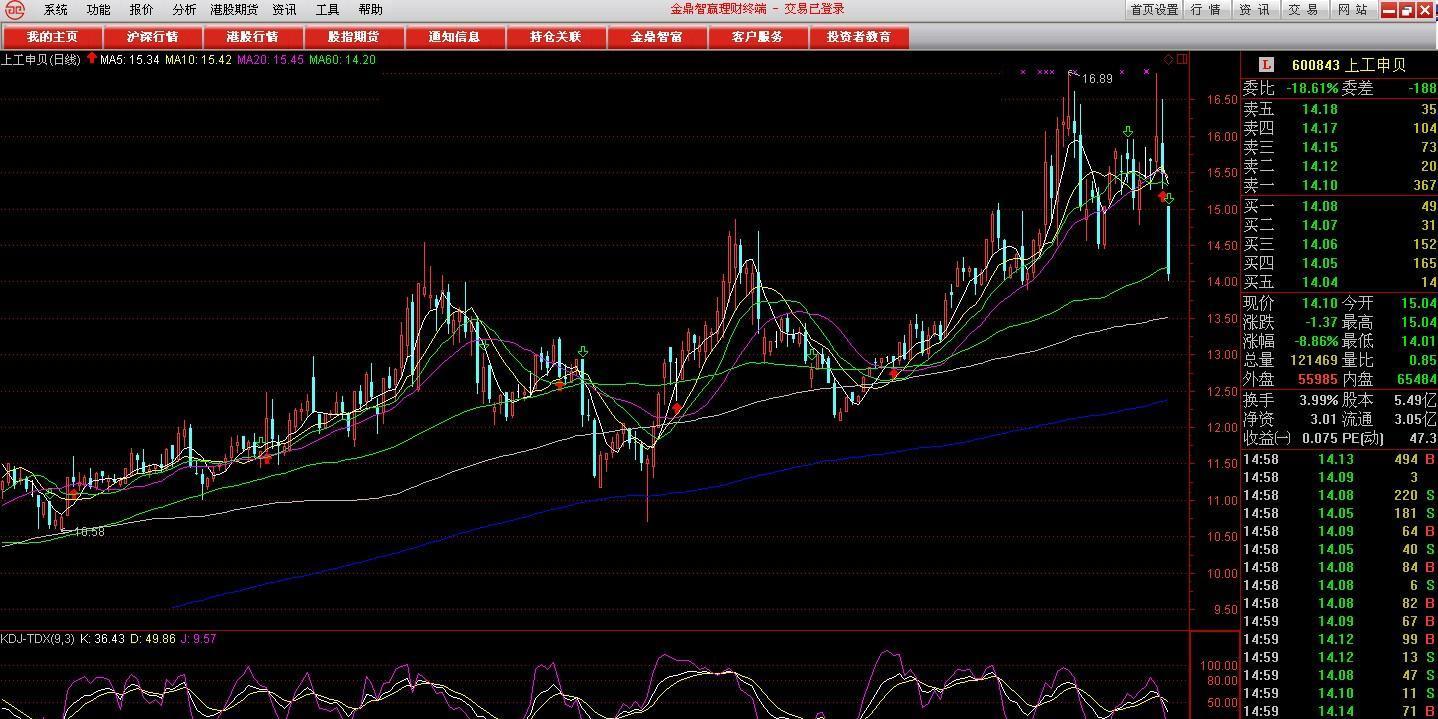This screenshot has height=719, width=1438.
Task: Click the 网站 button at top right
Action: point(1352,10)
